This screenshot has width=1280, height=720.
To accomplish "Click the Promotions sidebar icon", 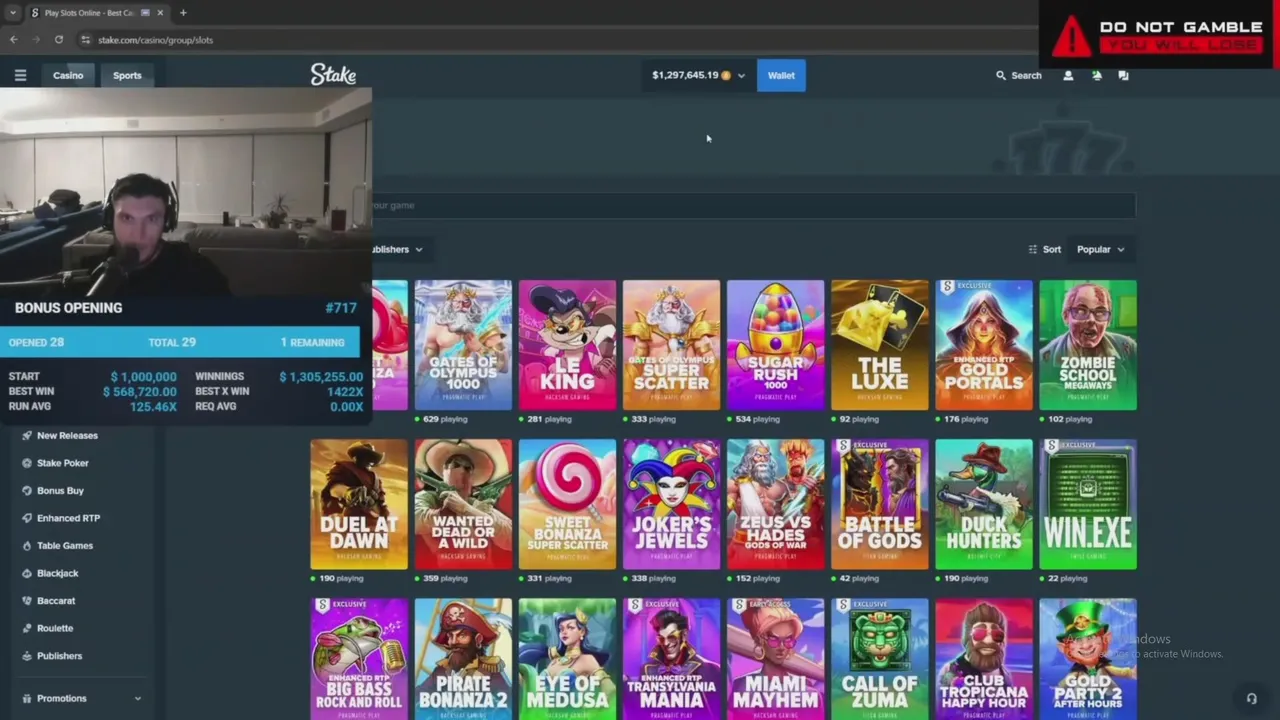I will coord(27,698).
